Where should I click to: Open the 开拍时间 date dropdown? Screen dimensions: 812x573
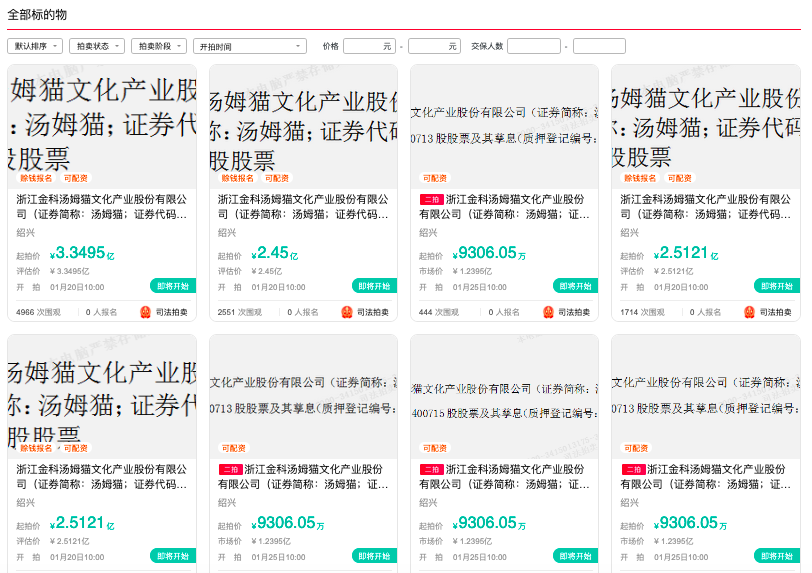point(249,46)
